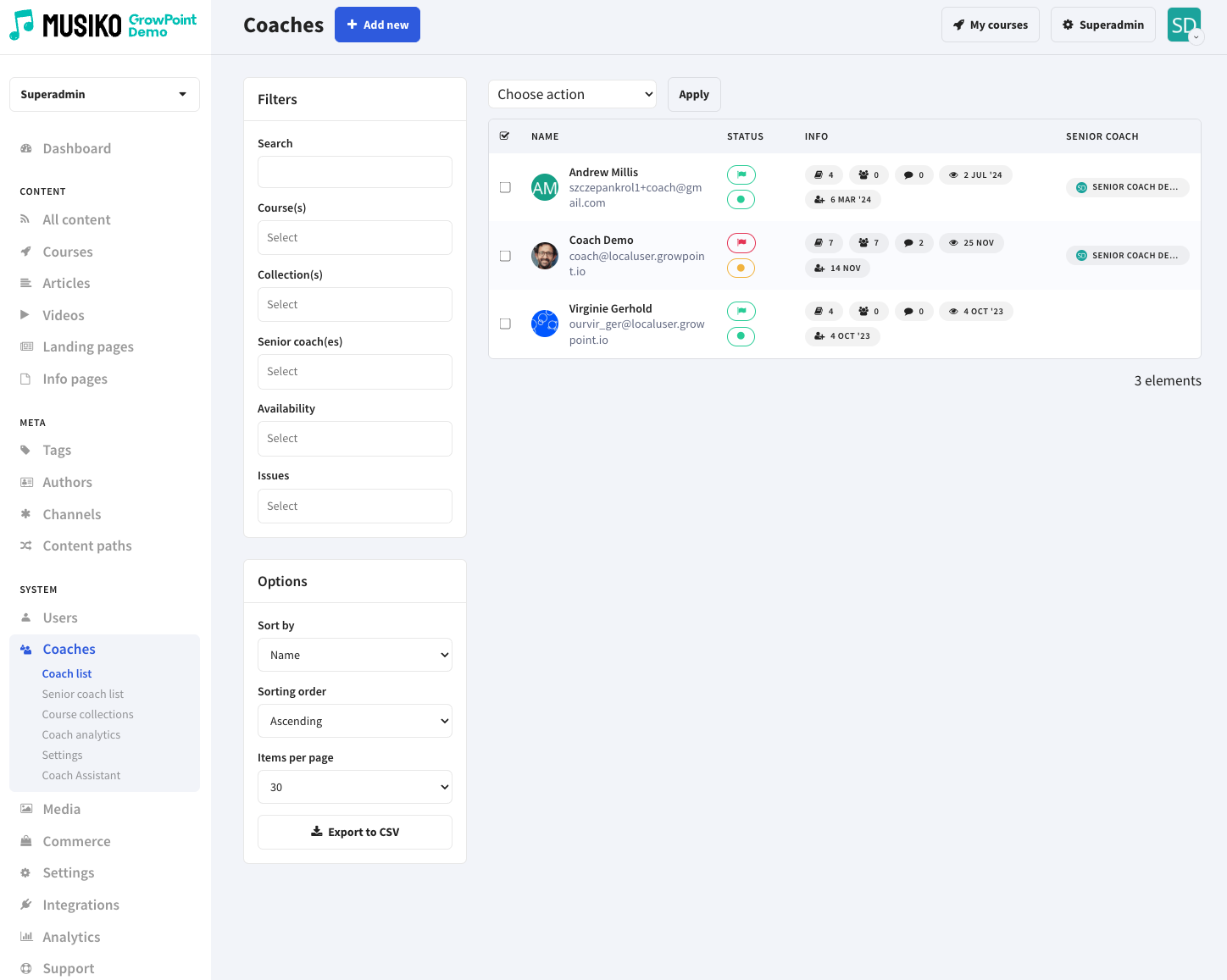Select the Virginie Gerhold row checkbox
Screen dimensions: 1227x980
point(505,324)
